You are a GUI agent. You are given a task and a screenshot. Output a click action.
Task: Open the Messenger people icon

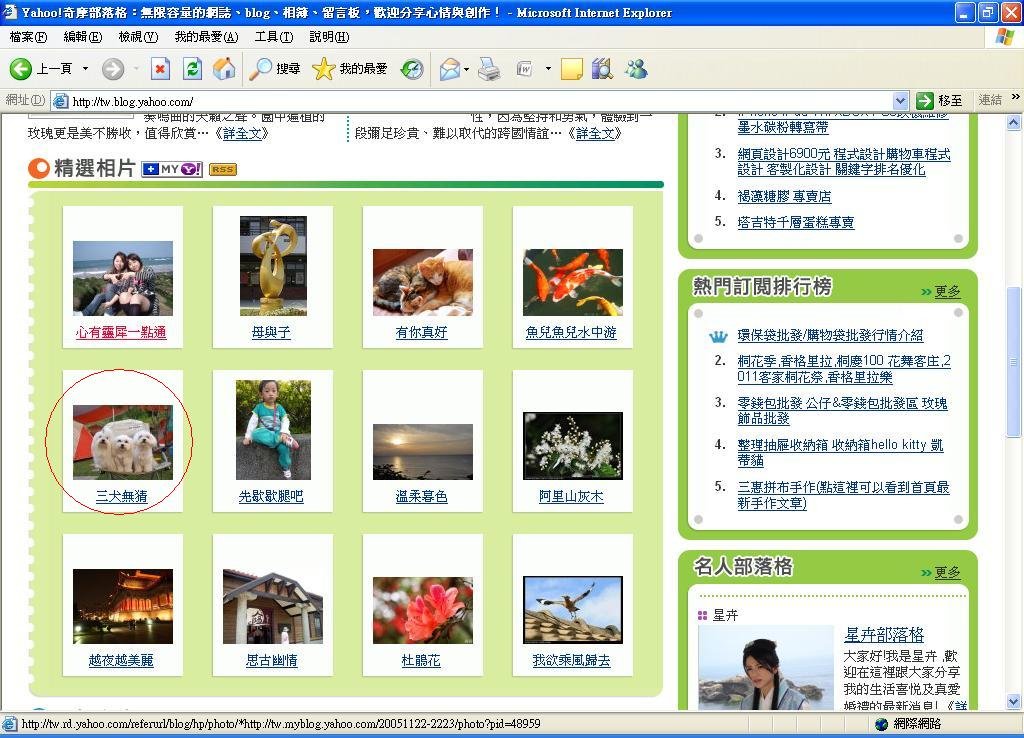point(635,69)
